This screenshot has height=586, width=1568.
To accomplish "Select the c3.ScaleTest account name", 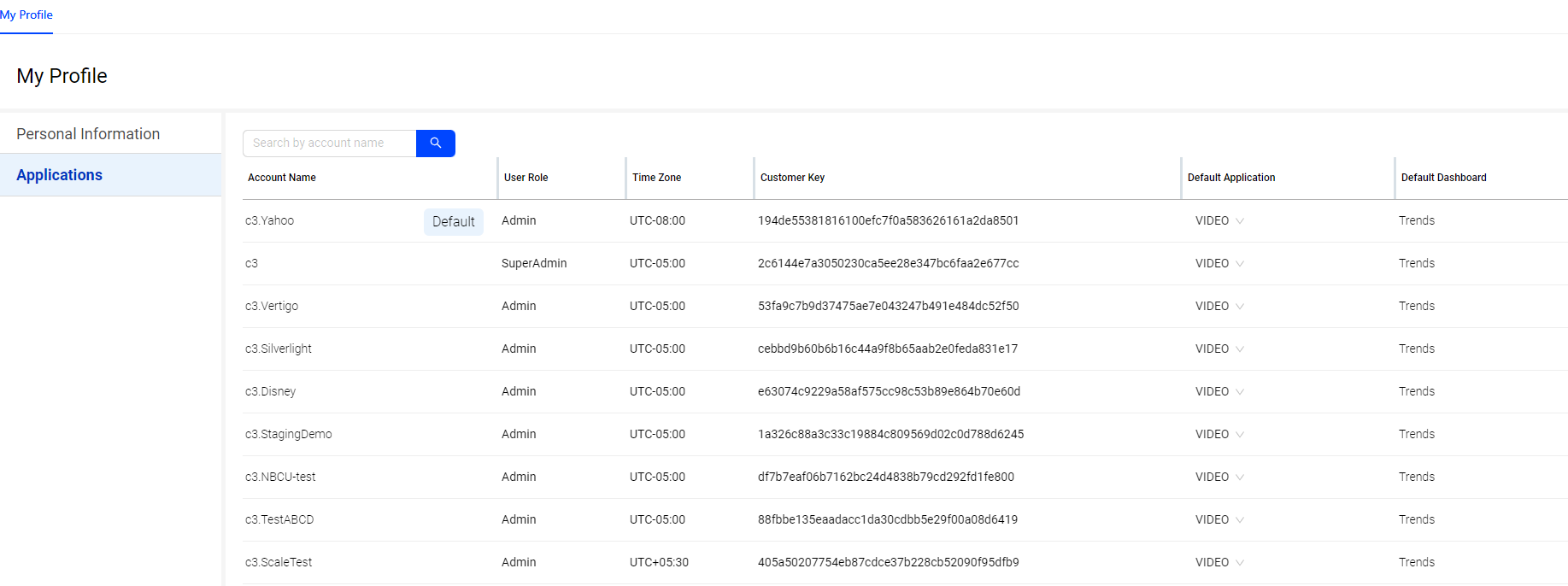I will tap(279, 562).
